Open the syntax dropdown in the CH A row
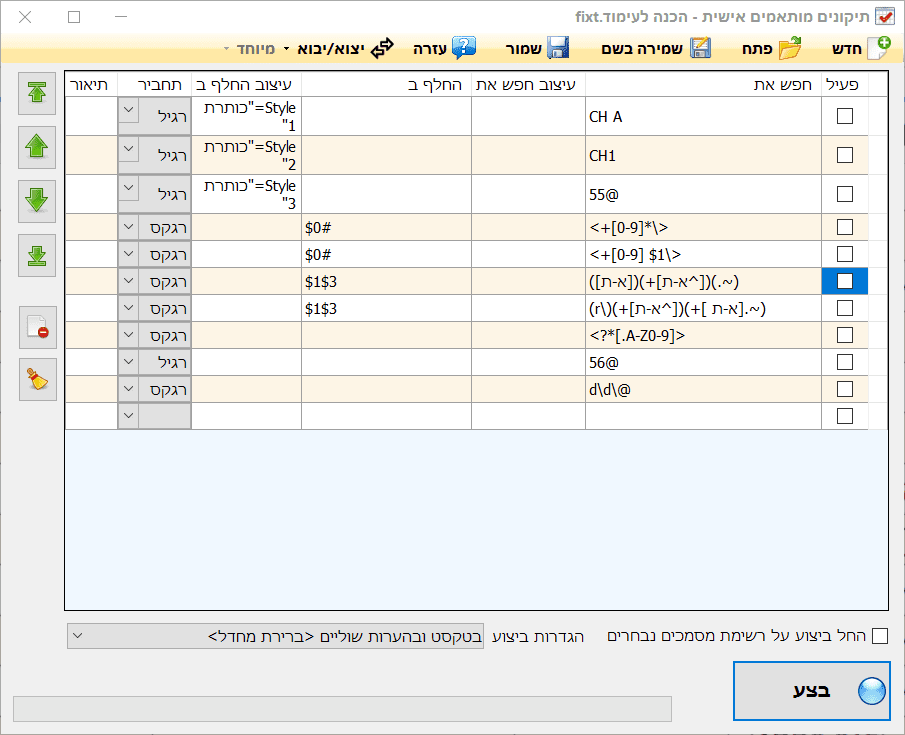905x735 pixels. point(129,109)
